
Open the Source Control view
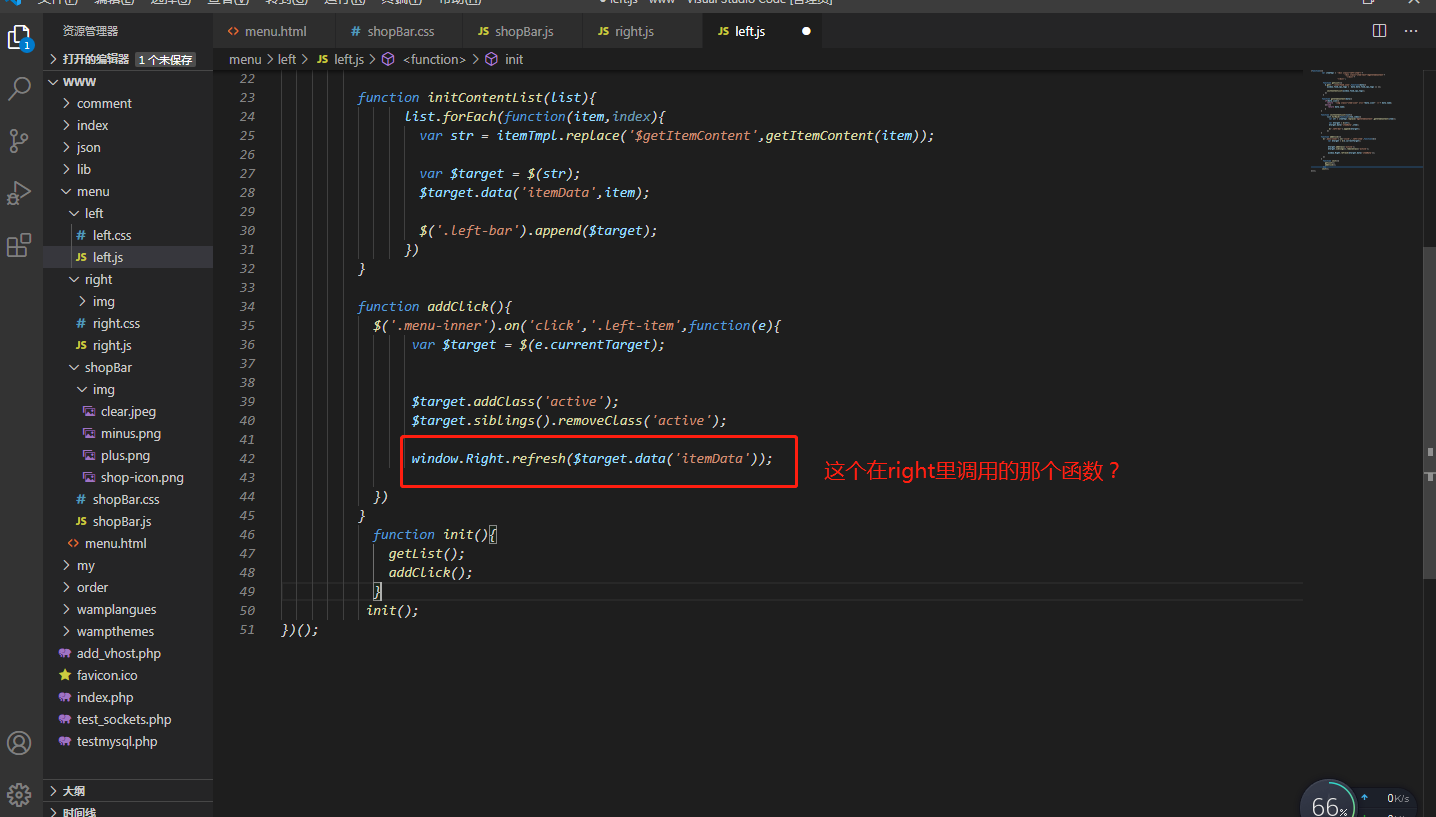point(19,141)
